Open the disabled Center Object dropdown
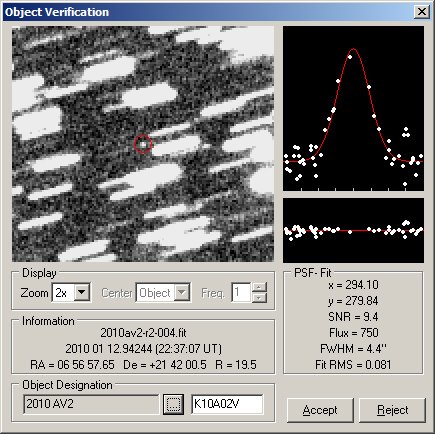The image size is (435, 434). point(182,293)
